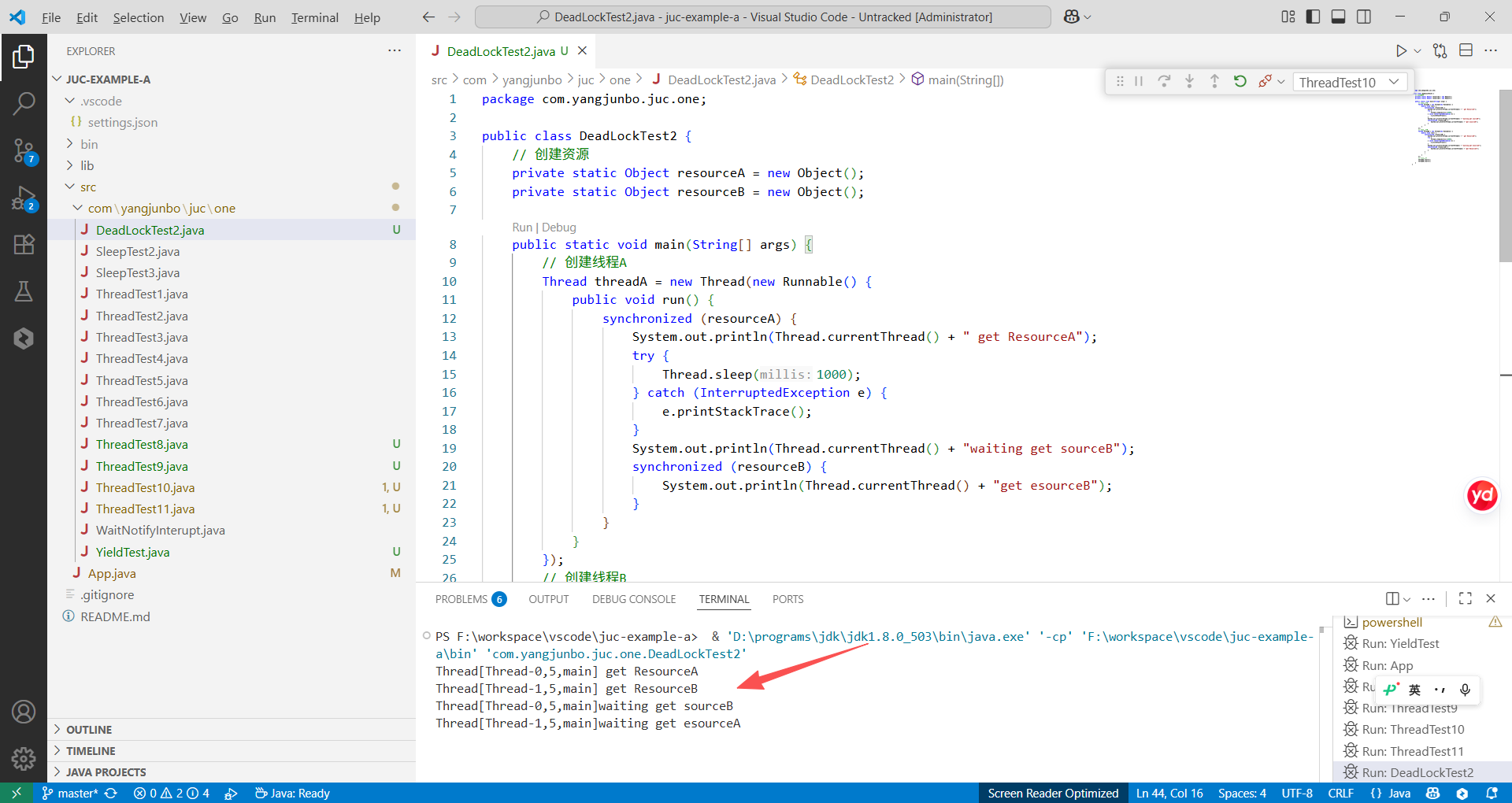
Task: Open the Extensions view
Action: (x=24, y=244)
